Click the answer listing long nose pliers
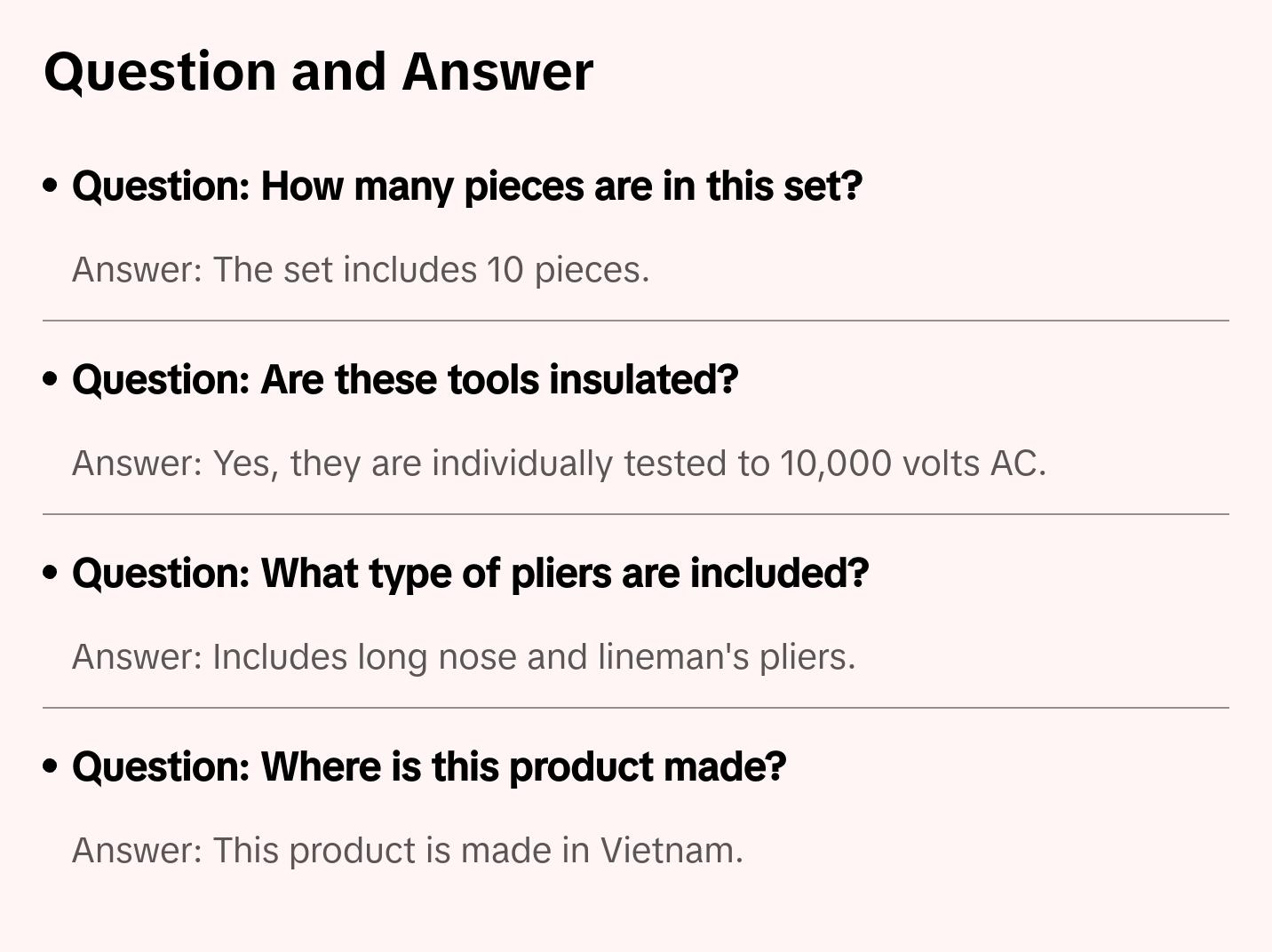This screenshot has height=952, width=1272. (x=463, y=657)
